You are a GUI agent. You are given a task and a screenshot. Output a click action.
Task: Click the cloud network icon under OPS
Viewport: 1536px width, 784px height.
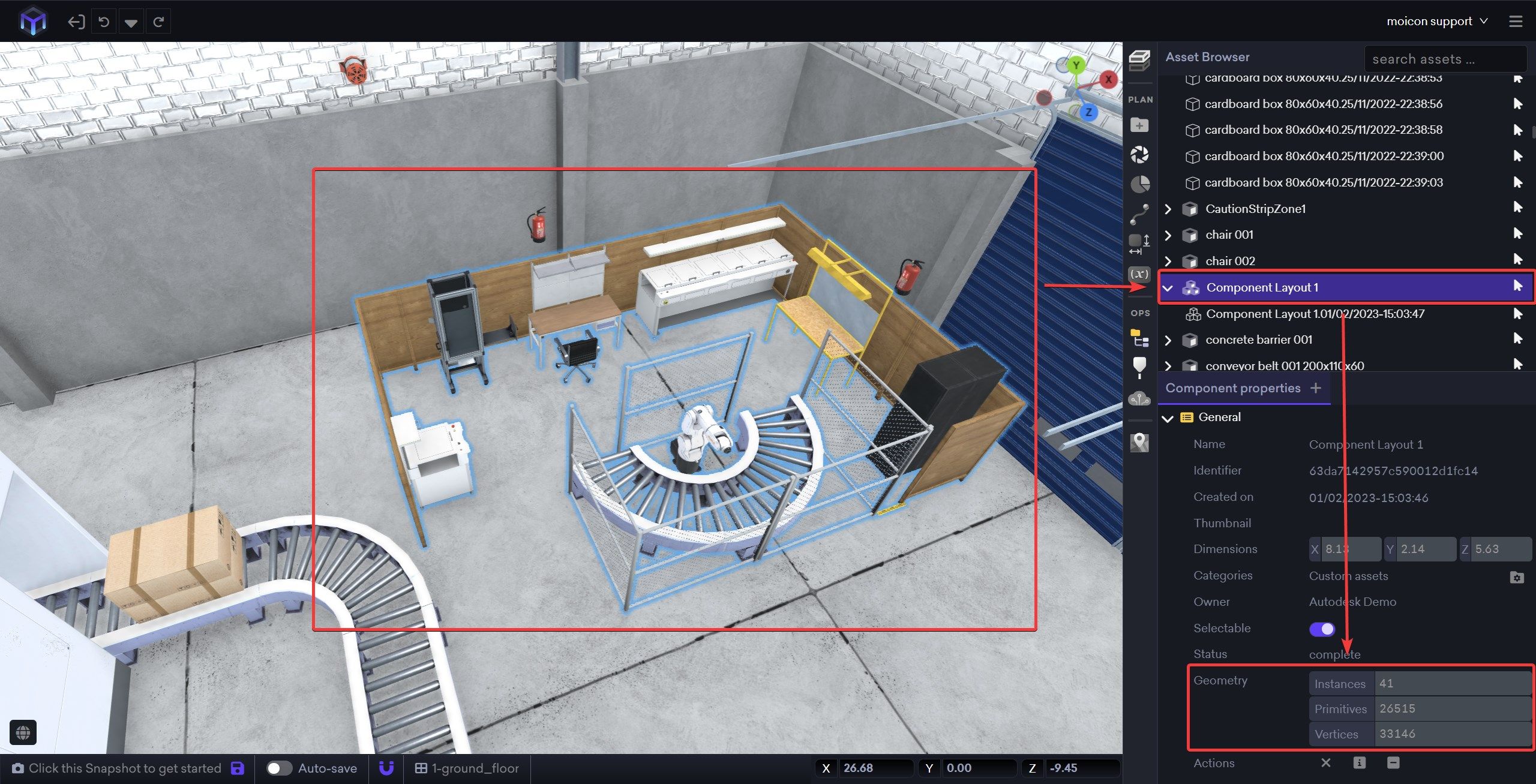tap(1139, 398)
